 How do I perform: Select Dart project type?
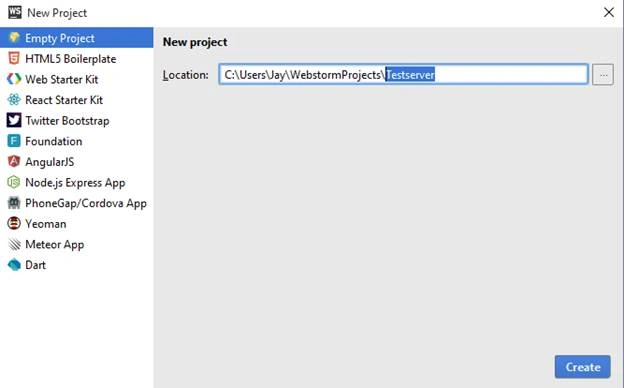click(76, 265)
